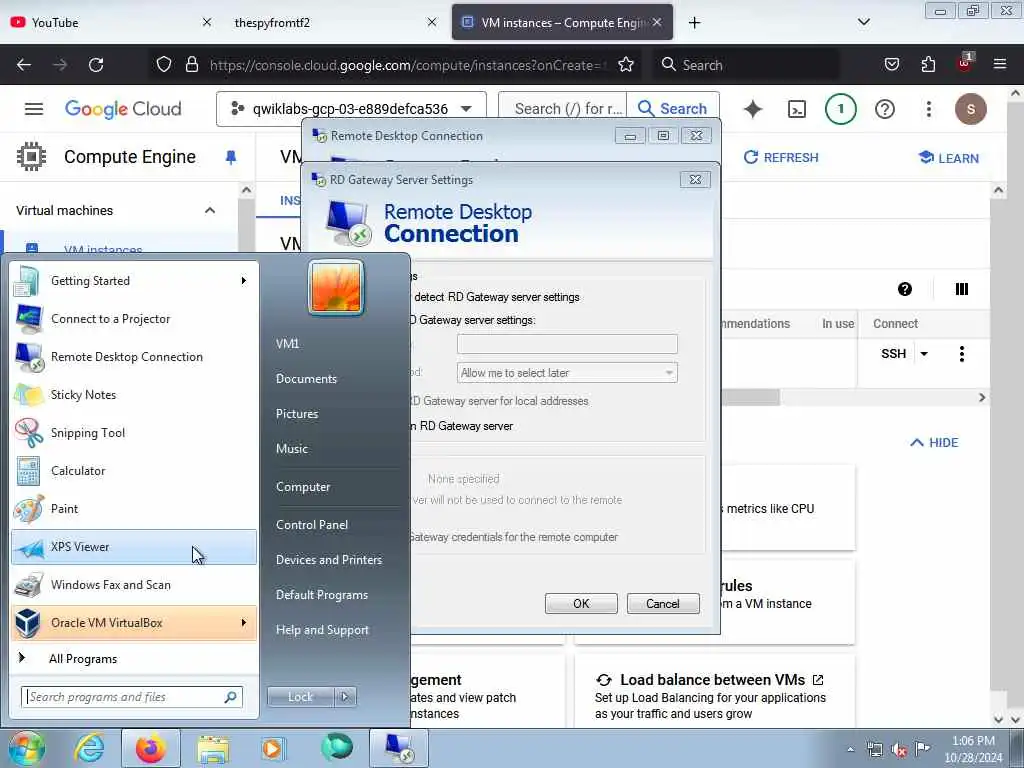Click the Lock button in Start menu

pos(300,697)
